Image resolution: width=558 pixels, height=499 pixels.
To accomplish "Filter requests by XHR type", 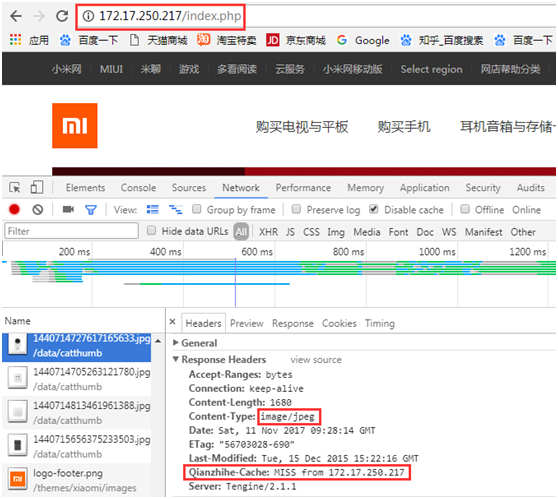I will (268, 232).
